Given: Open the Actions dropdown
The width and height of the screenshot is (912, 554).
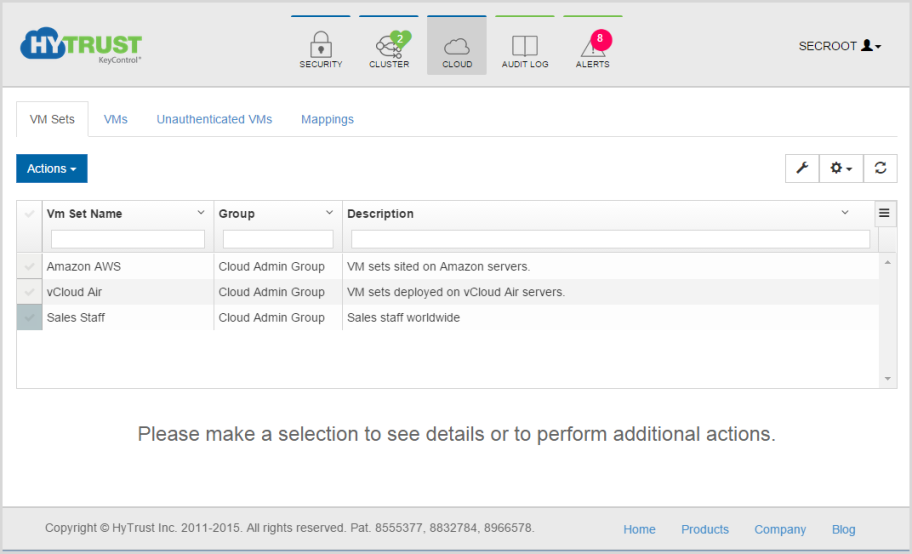Looking at the screenshot, I should click(x=52, y=168).
